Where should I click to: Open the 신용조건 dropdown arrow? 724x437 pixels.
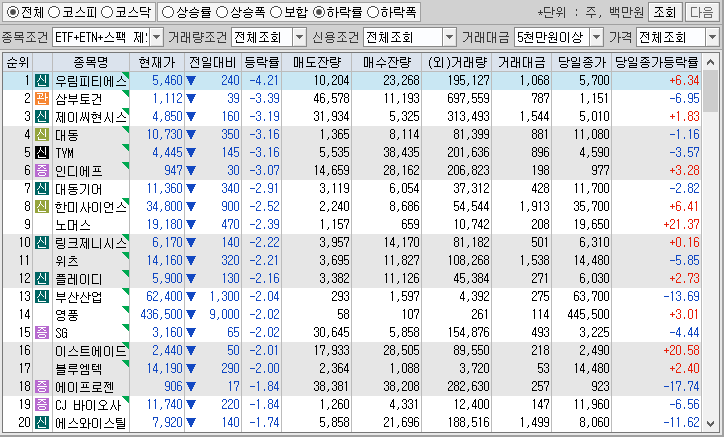[449, 37]
